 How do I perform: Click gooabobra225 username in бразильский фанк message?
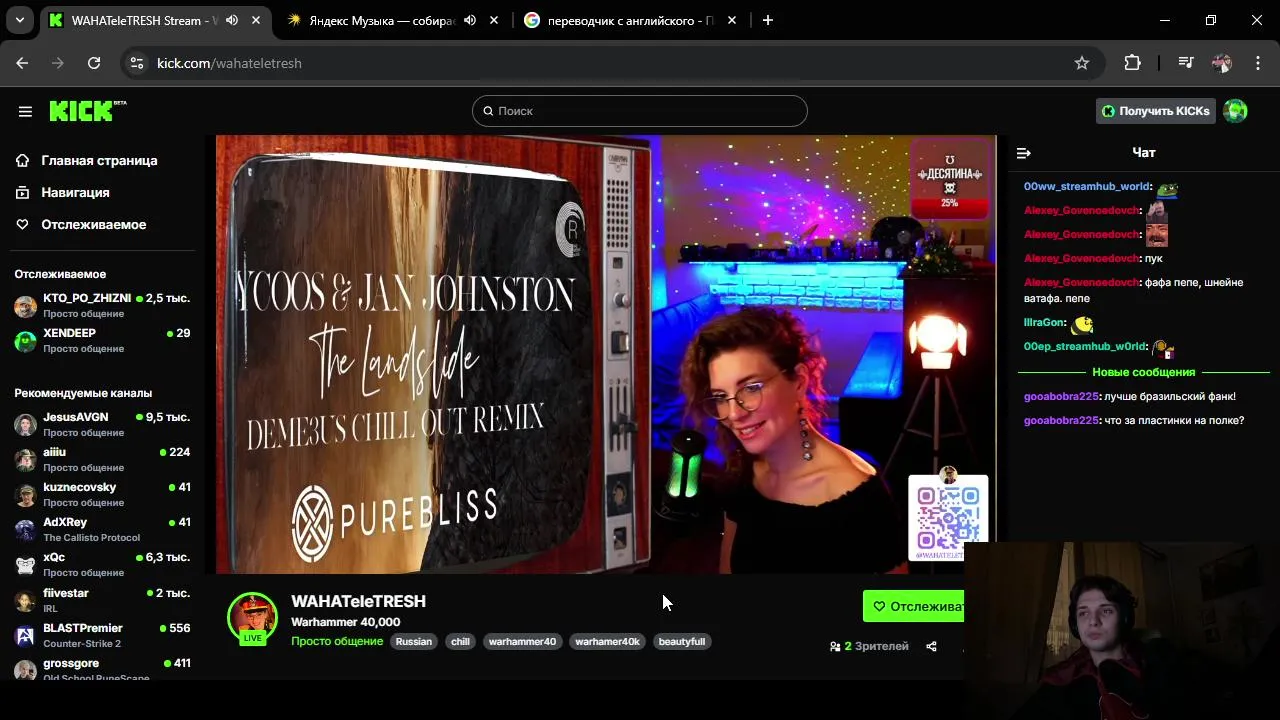[1061, 396]
